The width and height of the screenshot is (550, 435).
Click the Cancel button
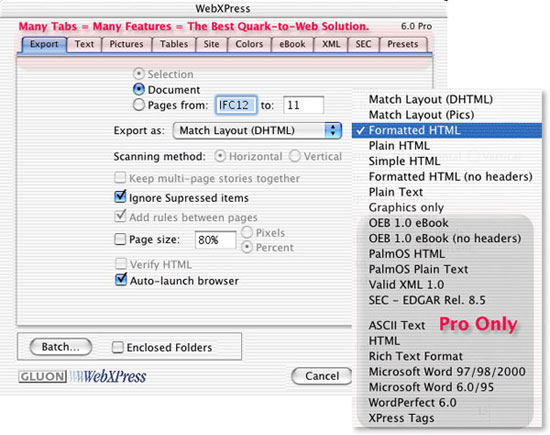point(322,376)
